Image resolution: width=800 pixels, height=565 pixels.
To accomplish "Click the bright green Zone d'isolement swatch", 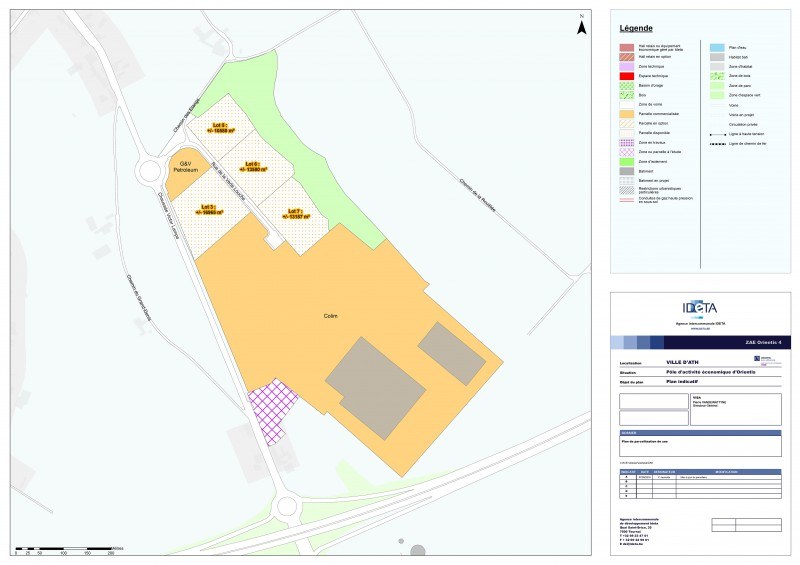I will point(627,162).
